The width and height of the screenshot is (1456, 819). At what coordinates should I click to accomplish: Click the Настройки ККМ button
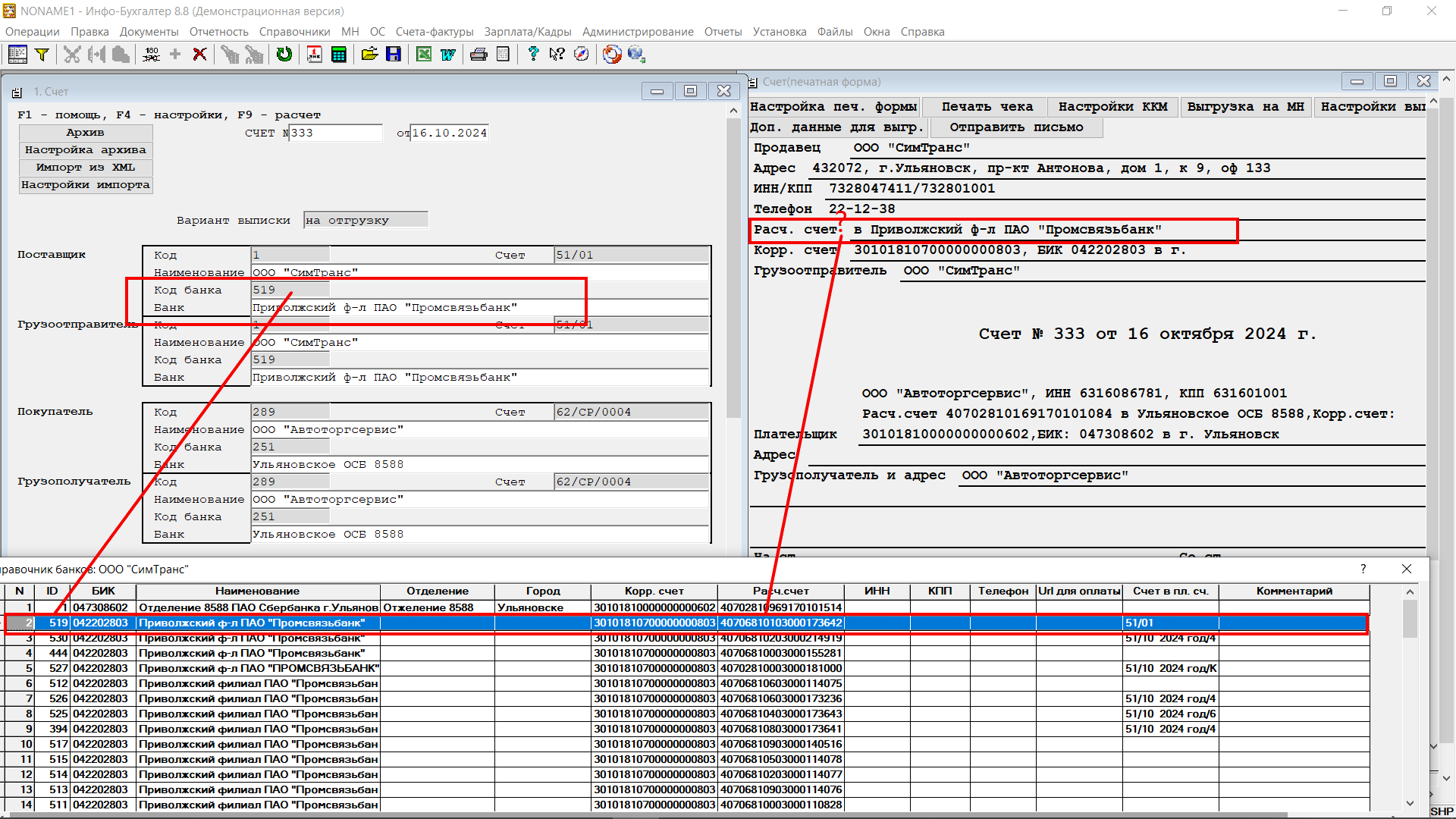click(1112, 107)
